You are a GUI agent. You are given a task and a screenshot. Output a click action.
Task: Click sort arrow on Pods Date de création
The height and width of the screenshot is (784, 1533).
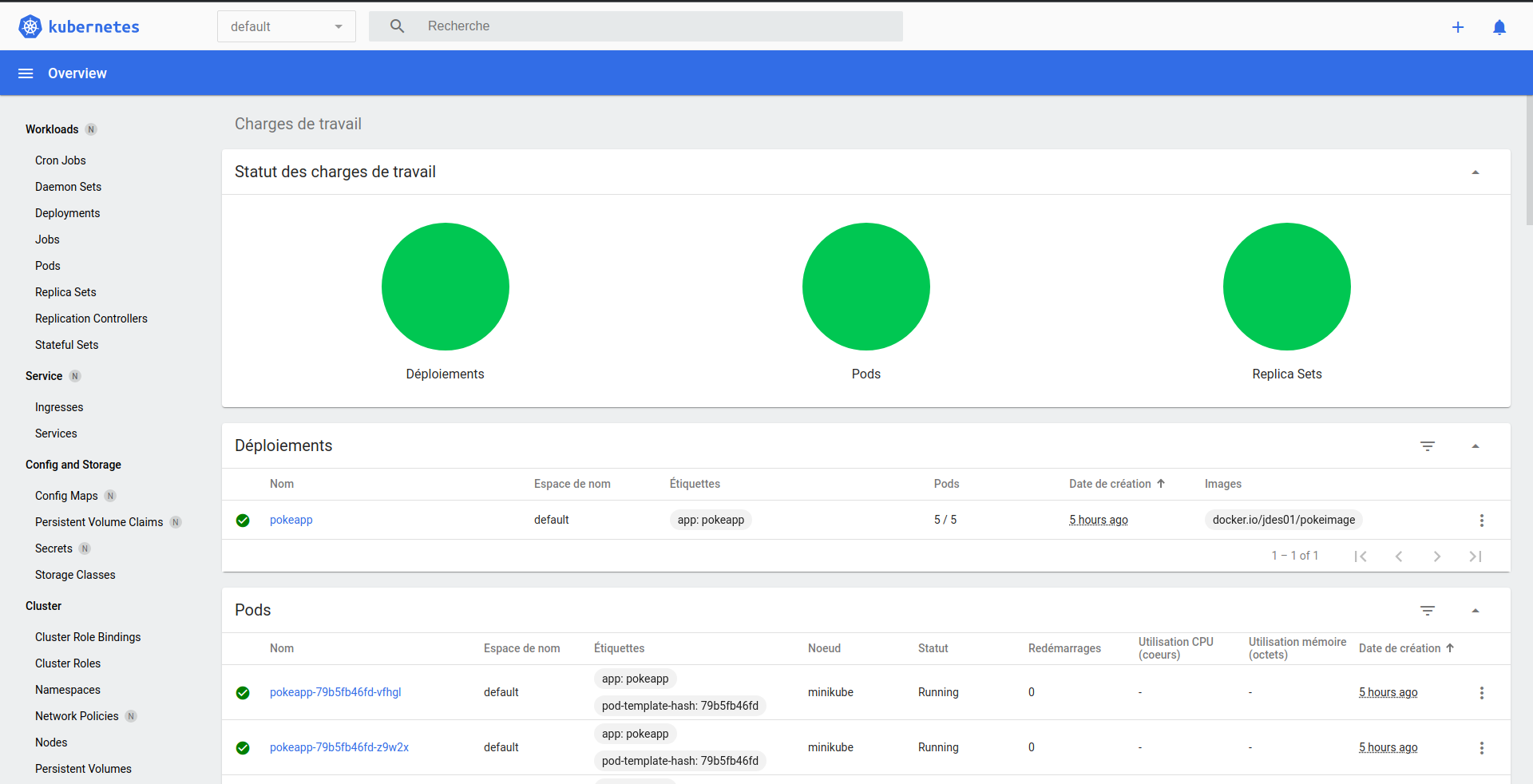[1450, 648]
